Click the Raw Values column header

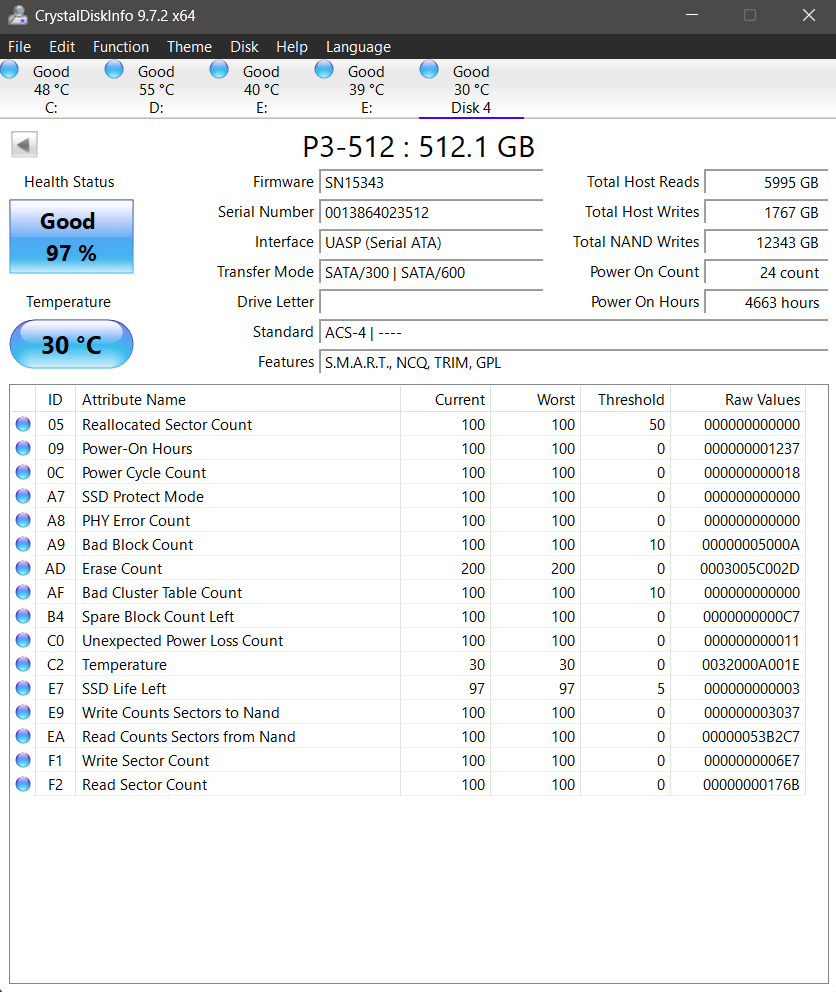tap(738, 400)
